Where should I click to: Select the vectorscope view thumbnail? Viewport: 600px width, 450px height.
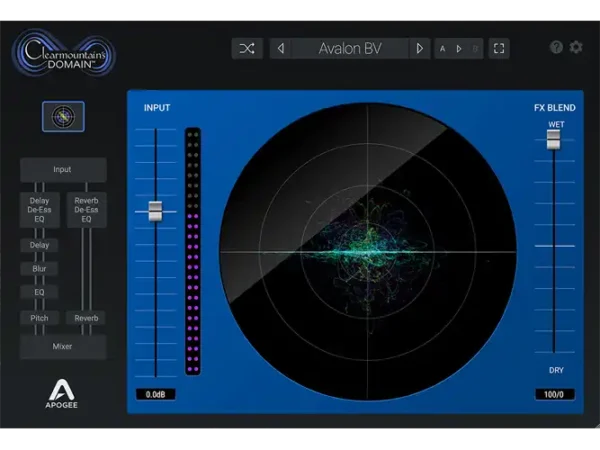pos(64,117)
